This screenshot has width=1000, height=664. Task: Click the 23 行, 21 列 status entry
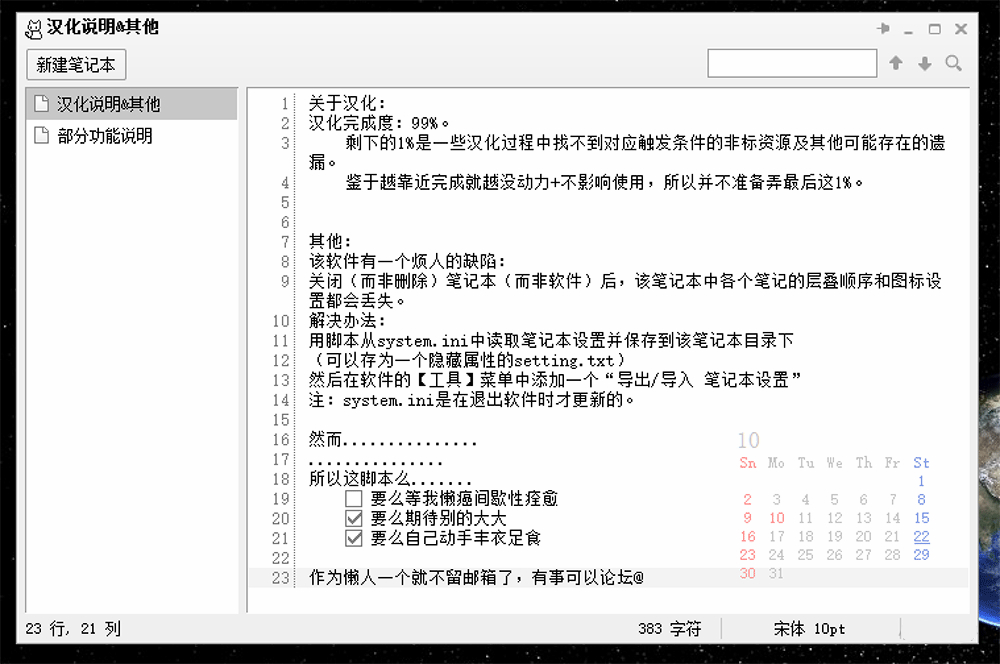pyautogui.click(x=73, y=629)
